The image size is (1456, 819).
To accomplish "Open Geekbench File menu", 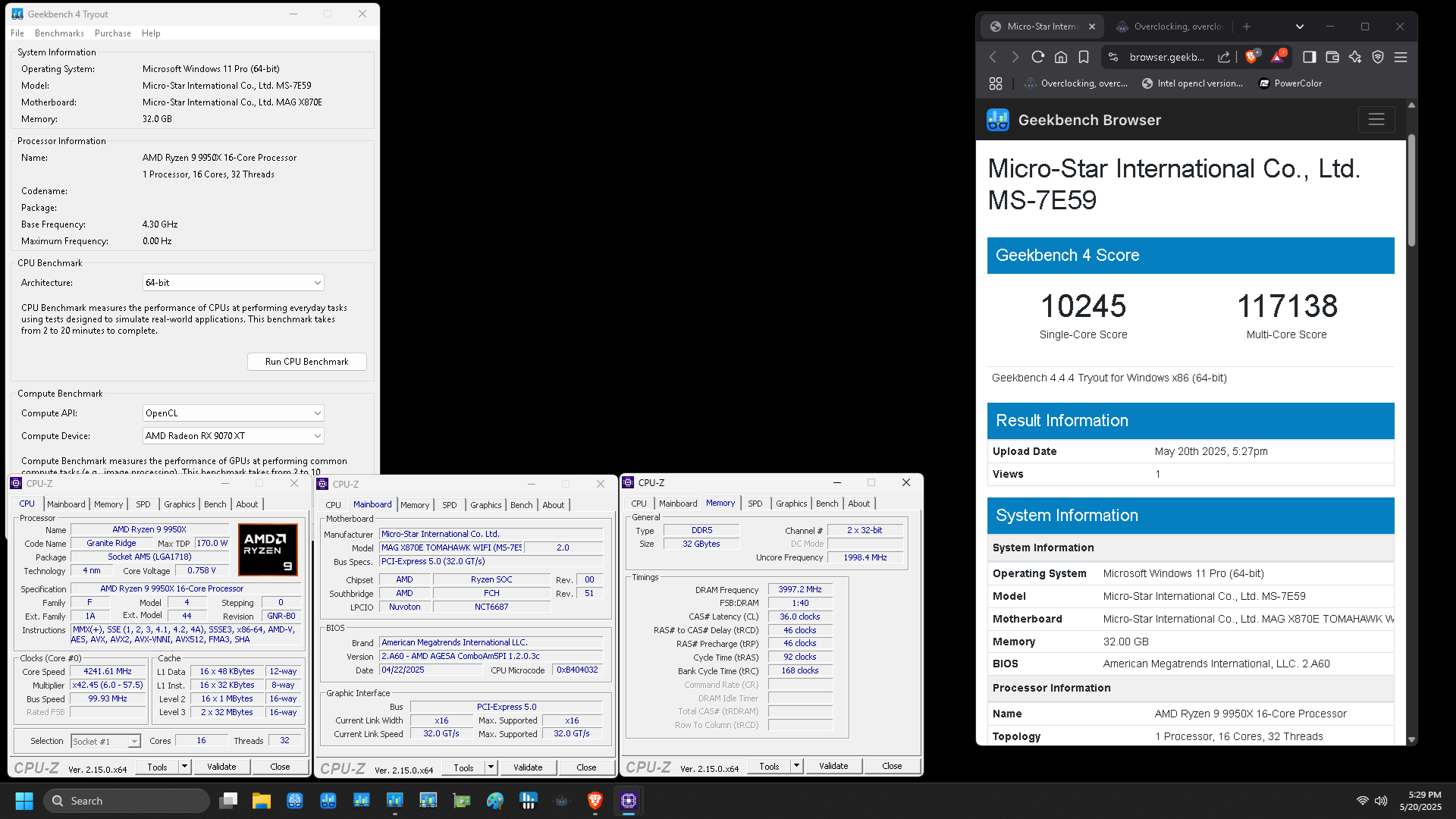I will [17, 33].
